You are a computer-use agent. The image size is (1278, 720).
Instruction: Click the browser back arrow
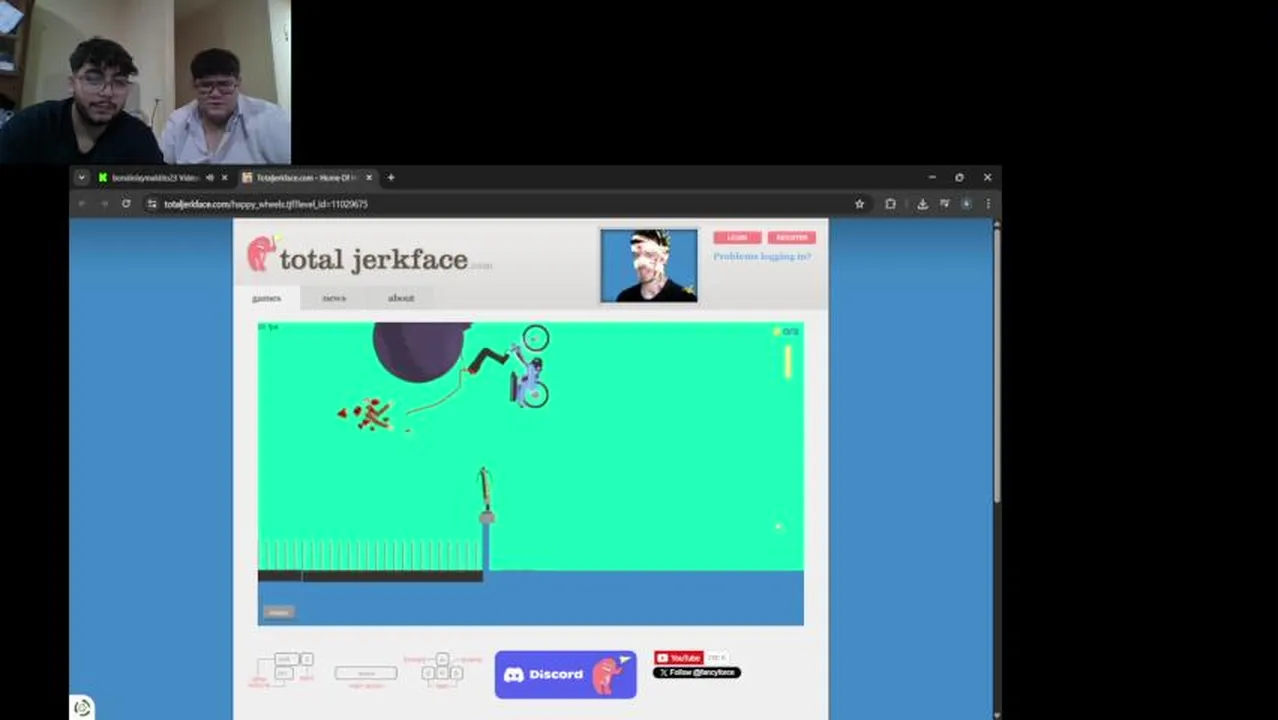pos(82,204)
